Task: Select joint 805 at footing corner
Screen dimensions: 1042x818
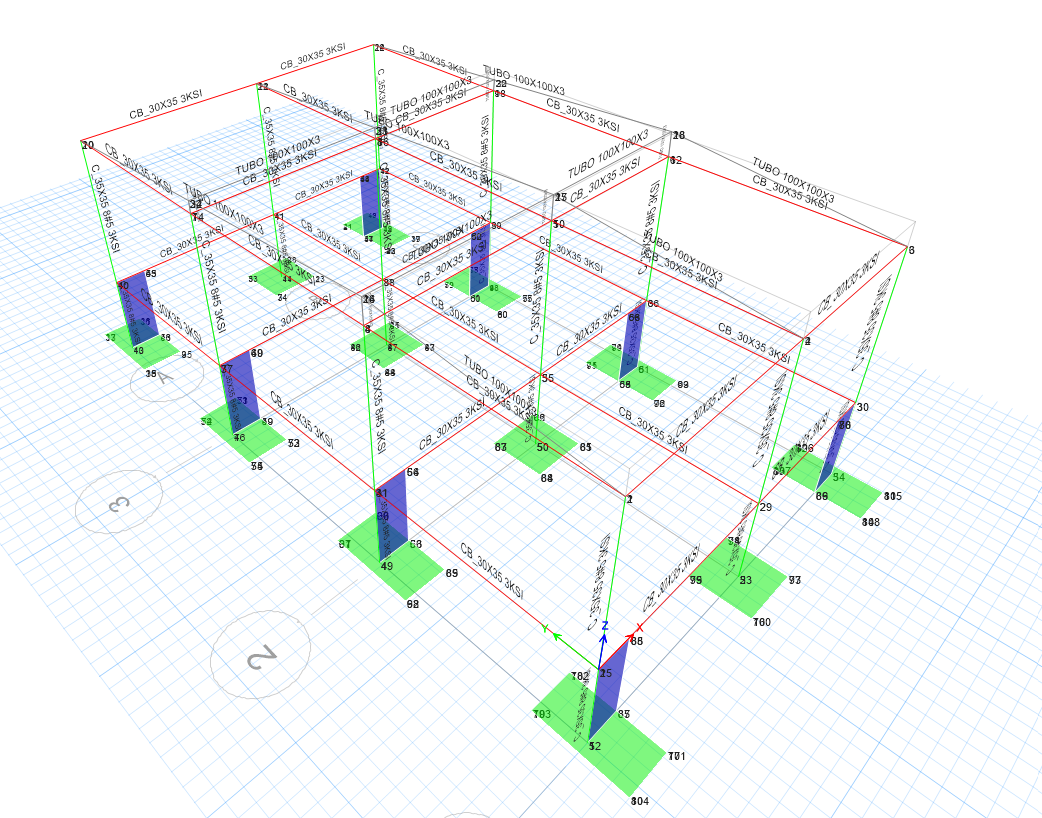Action: tap(893, 496)
